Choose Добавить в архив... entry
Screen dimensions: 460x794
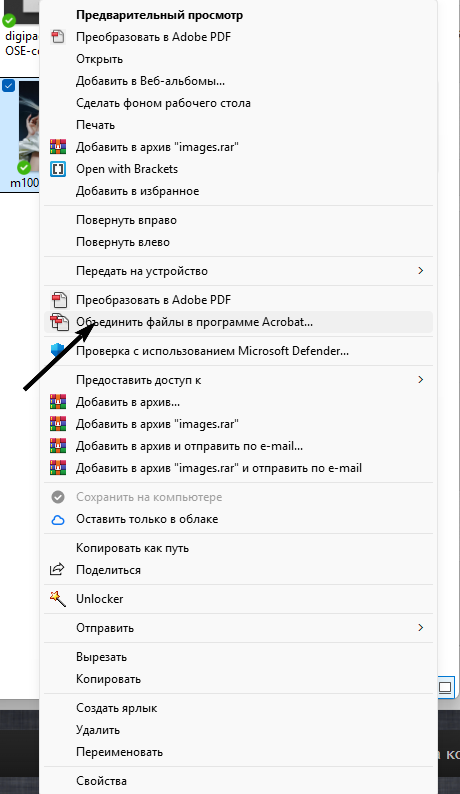[239, 402]
